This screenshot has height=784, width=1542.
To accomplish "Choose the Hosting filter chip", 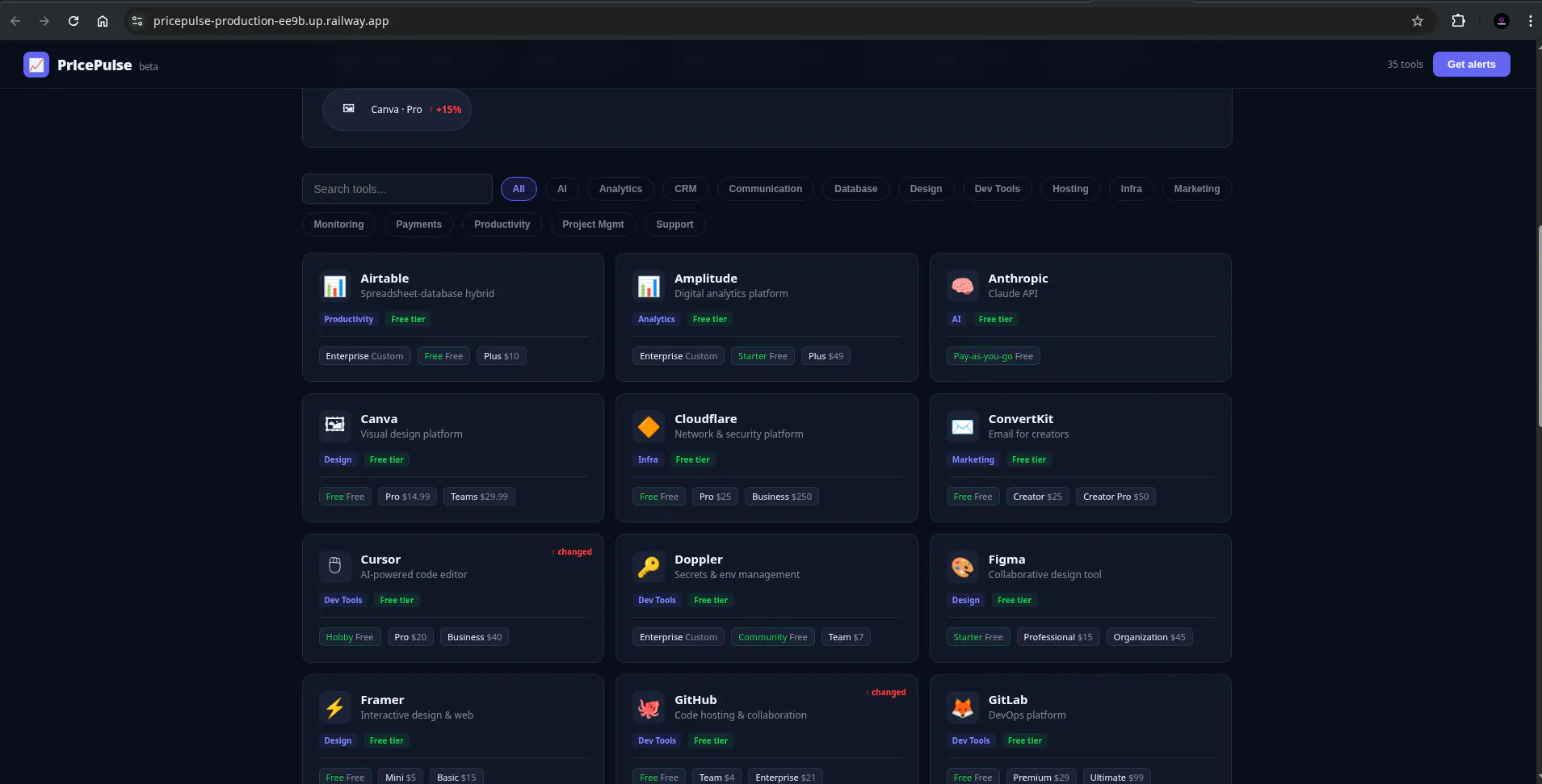I will point(1070,189).
